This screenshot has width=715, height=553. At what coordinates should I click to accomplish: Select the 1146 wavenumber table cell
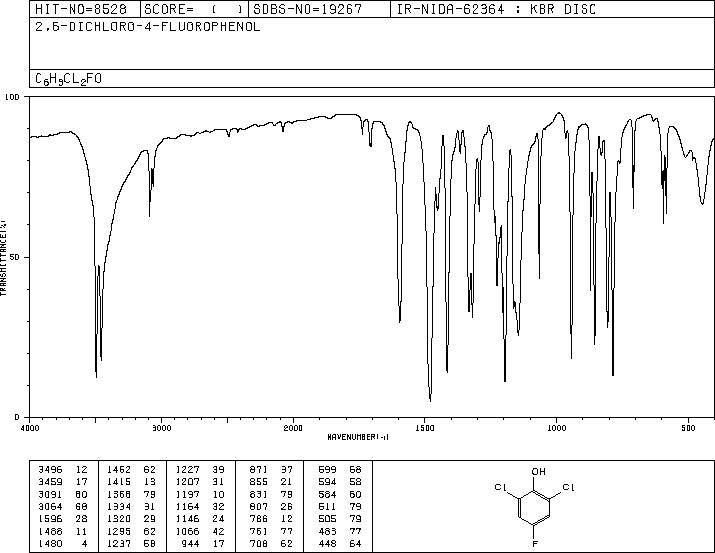(x=187, y=519)
